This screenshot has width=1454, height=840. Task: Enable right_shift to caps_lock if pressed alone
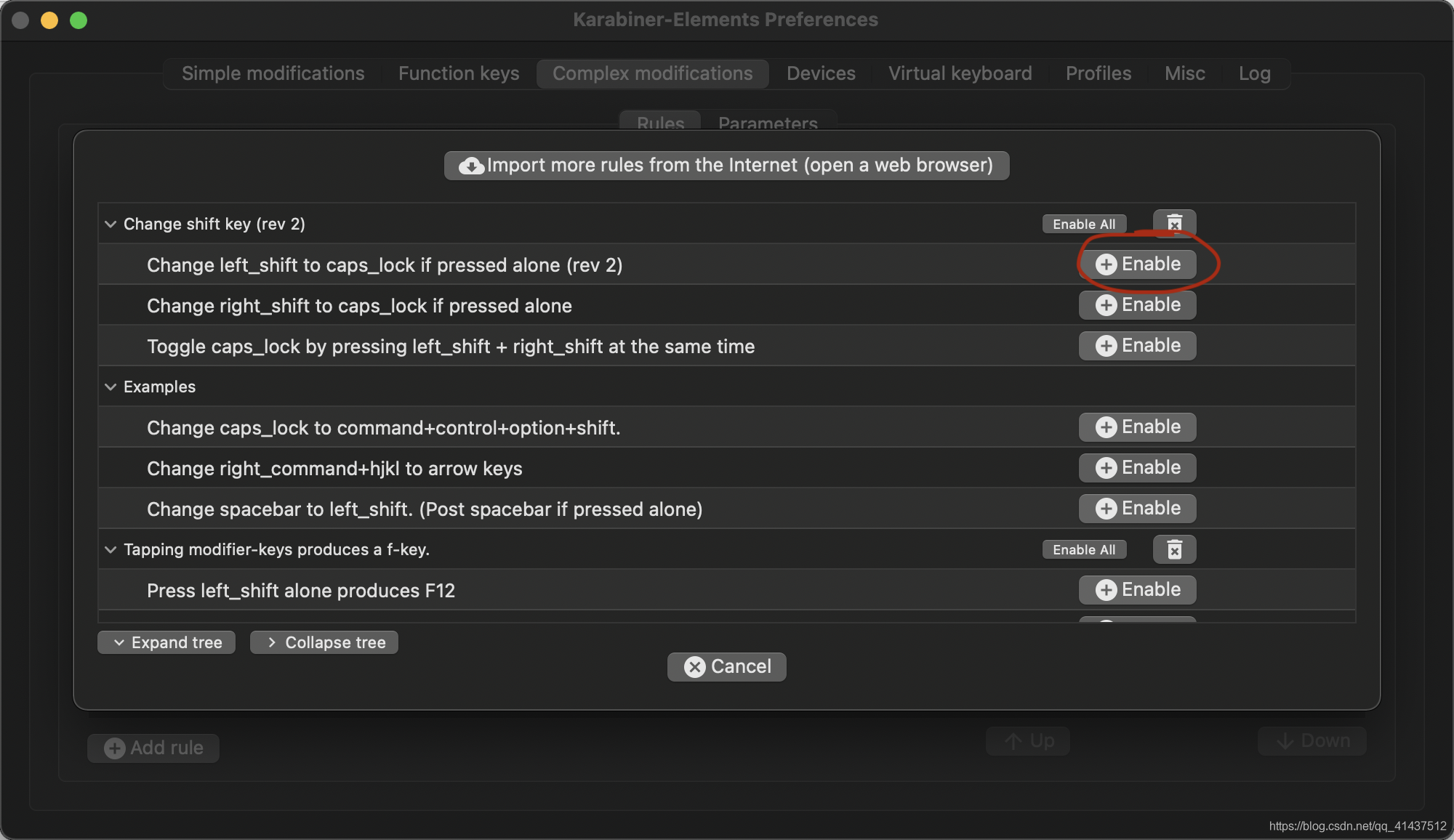[1137, 305]
